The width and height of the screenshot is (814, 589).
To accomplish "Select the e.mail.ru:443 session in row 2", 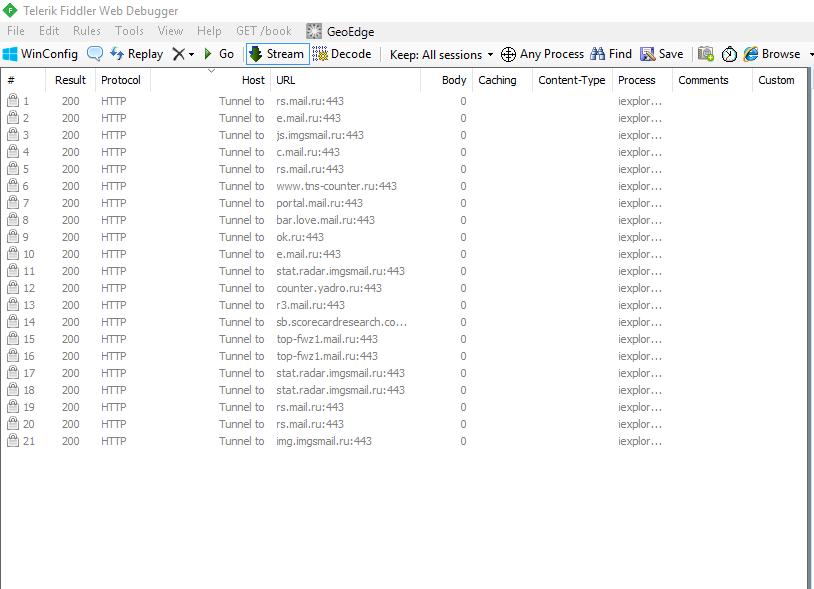I will pos(404,118).
